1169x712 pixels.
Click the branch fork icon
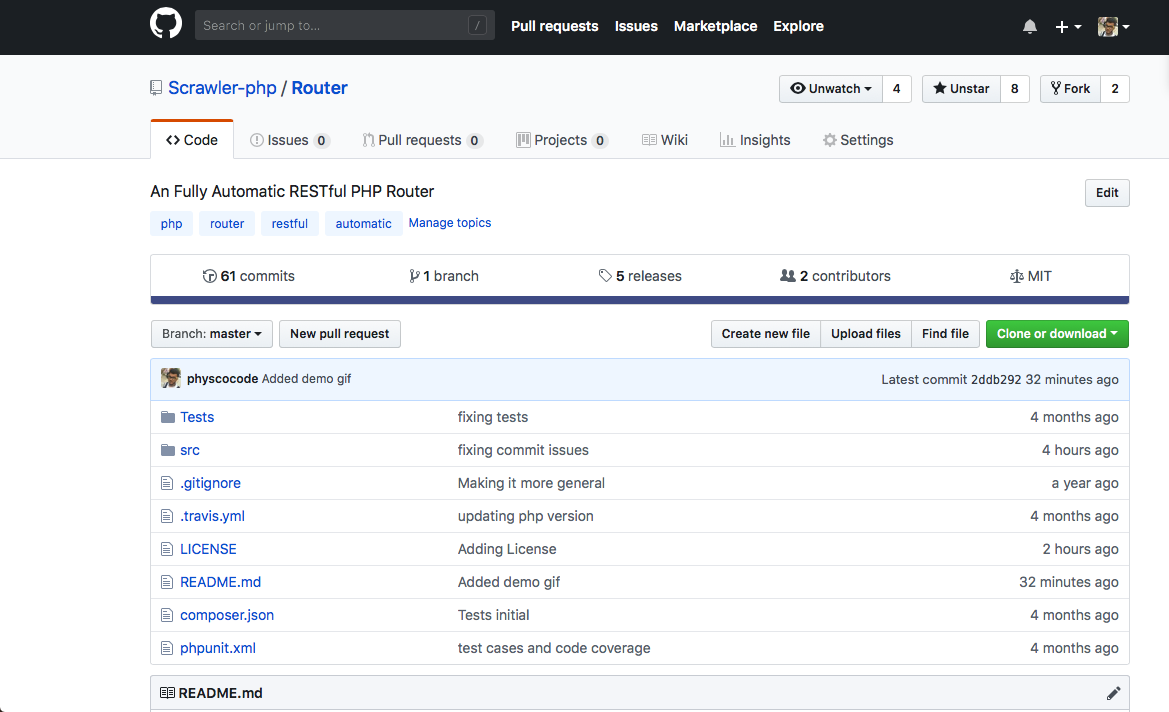414,276
